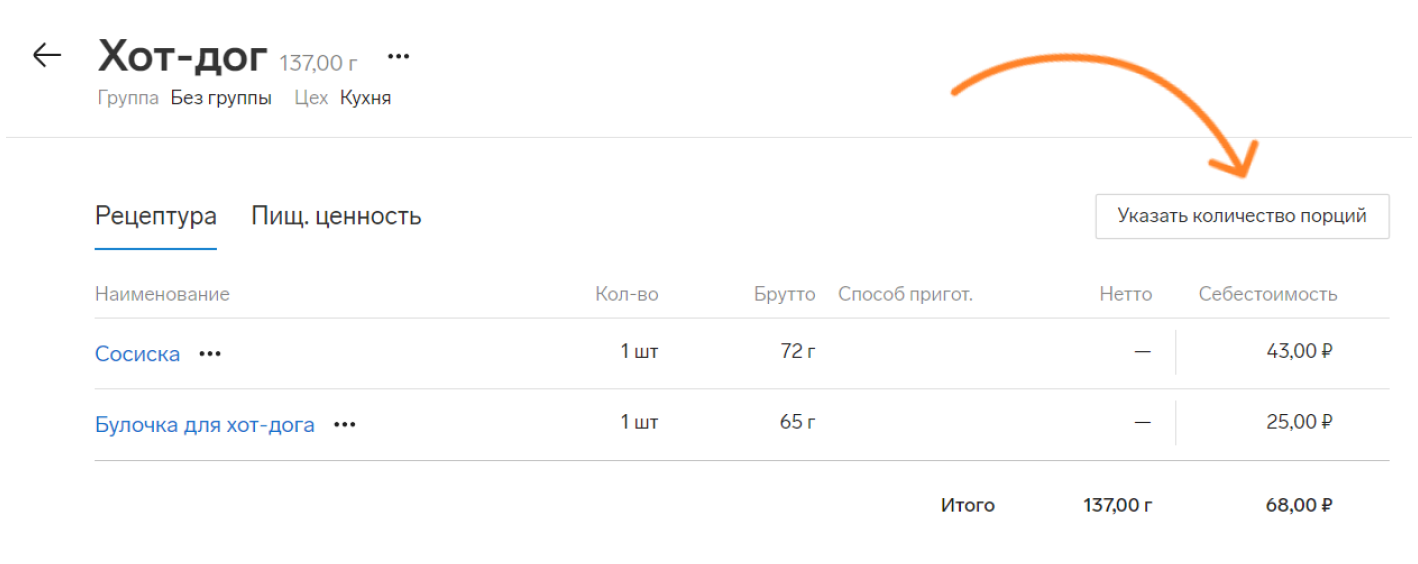Click the Брутто column header

click(785, 294)
